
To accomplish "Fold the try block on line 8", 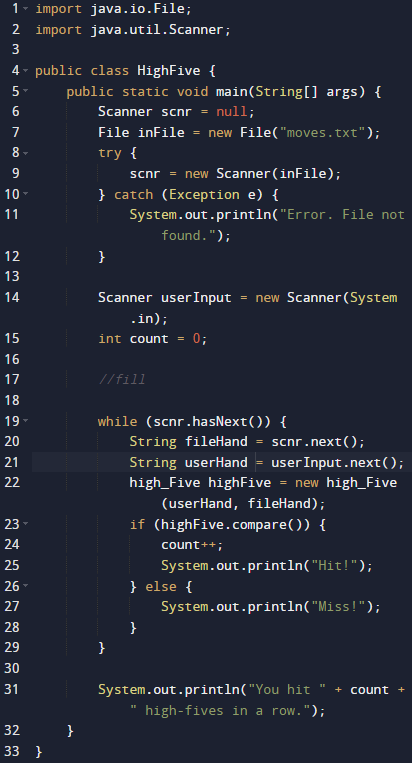I will point(25,153).
